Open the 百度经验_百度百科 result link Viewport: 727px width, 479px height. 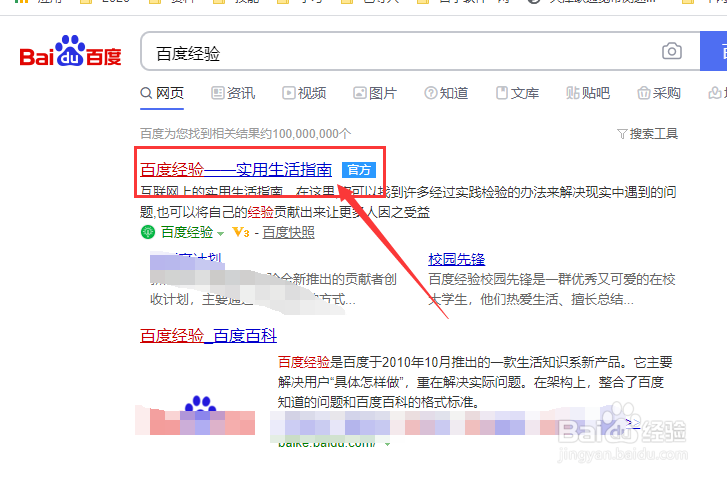coord(208,335)
